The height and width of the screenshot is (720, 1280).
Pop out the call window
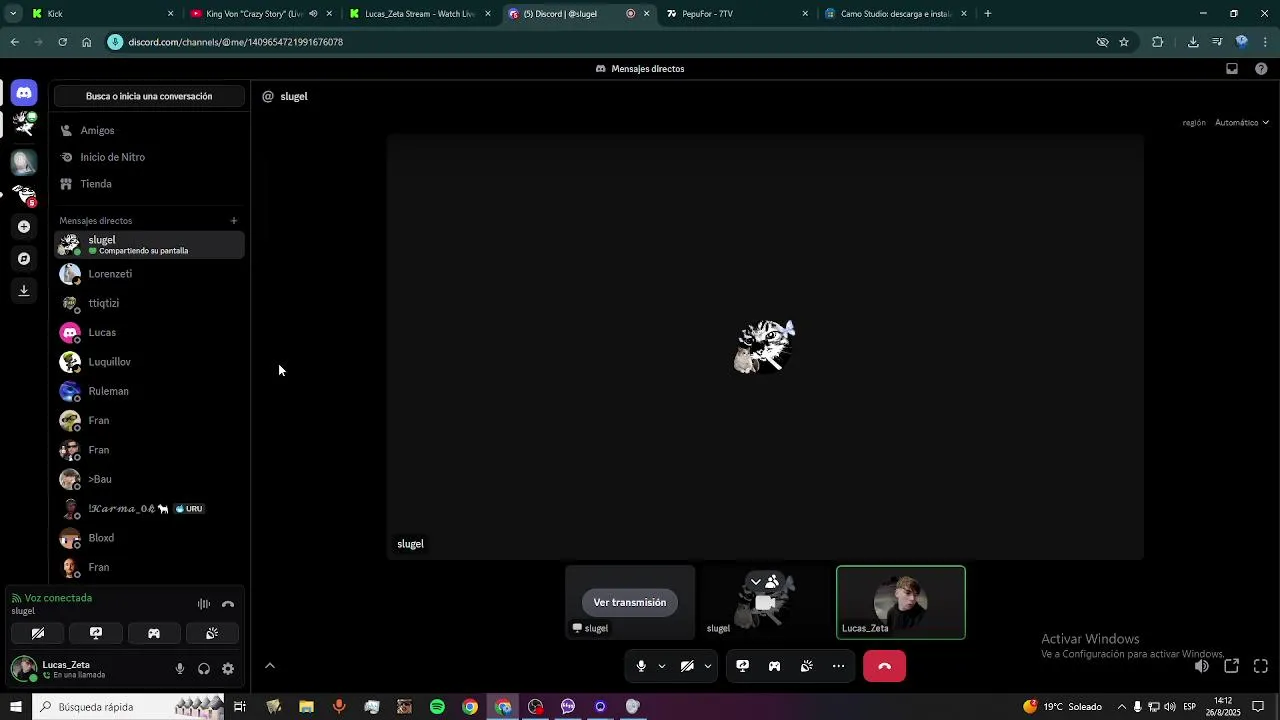click(x=1232, y=666)
